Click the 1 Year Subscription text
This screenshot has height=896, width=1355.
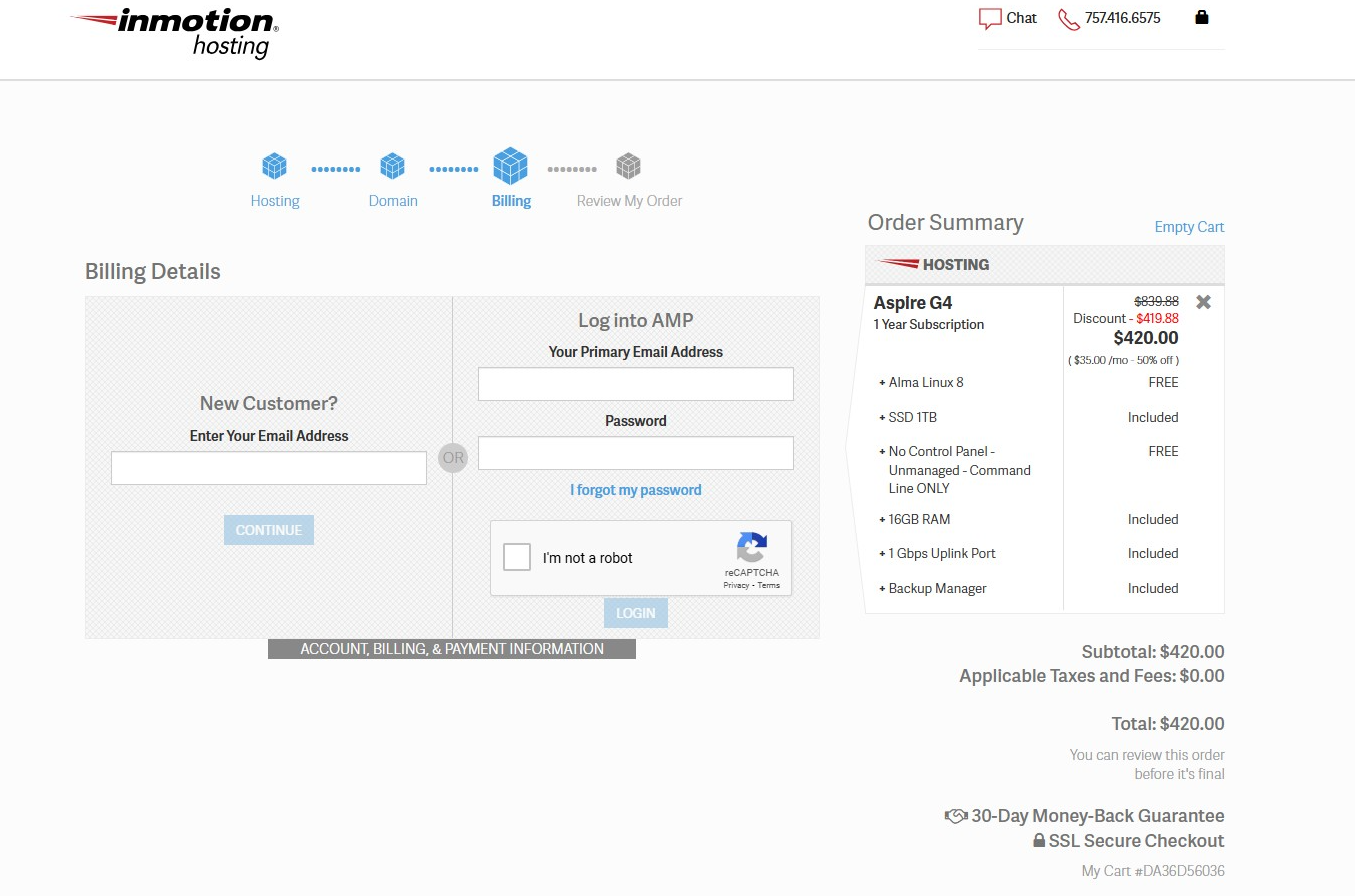pyautogui.click(x=929, y=324)
